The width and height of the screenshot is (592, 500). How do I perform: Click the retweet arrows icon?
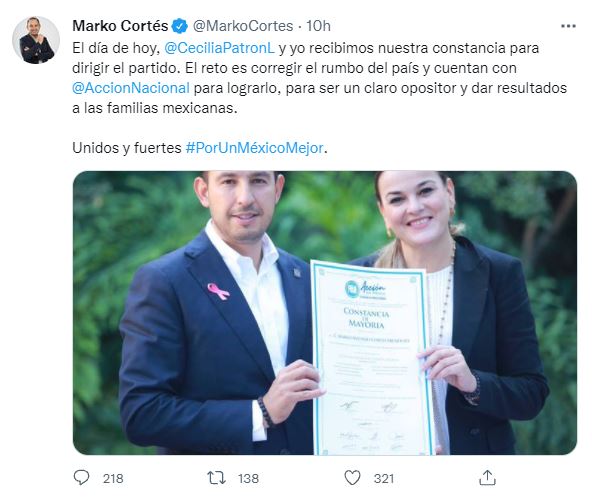(216, 478)
